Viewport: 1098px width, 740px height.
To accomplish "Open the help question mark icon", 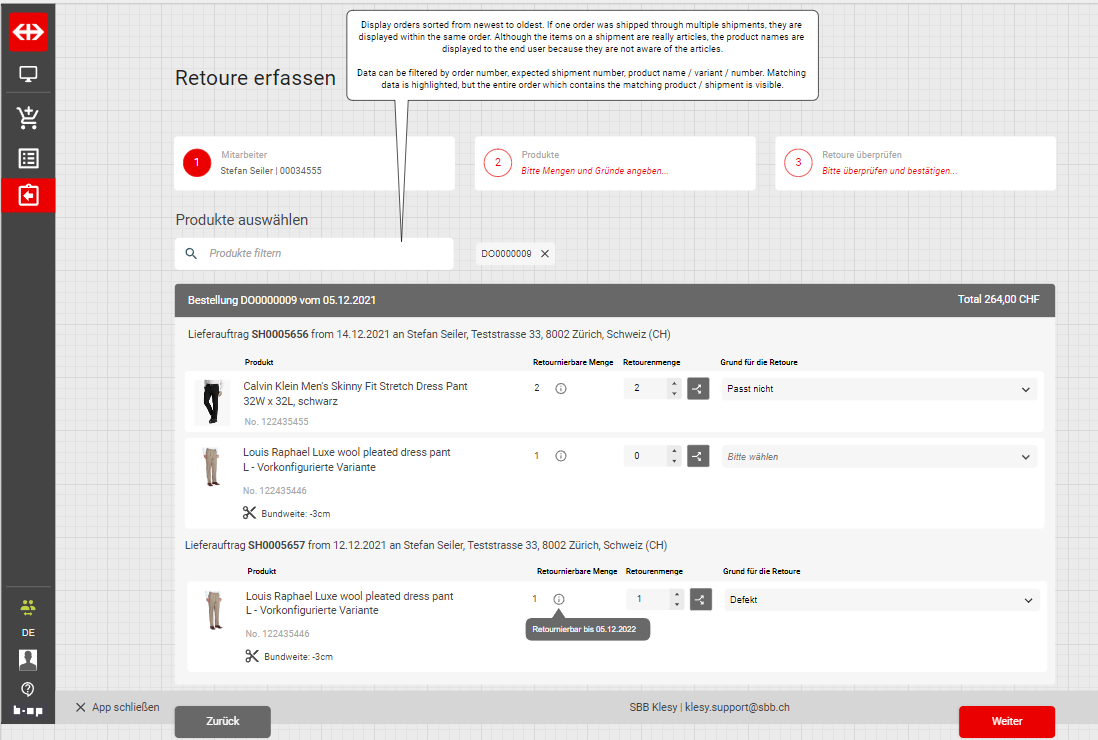I will coord(28,689).
